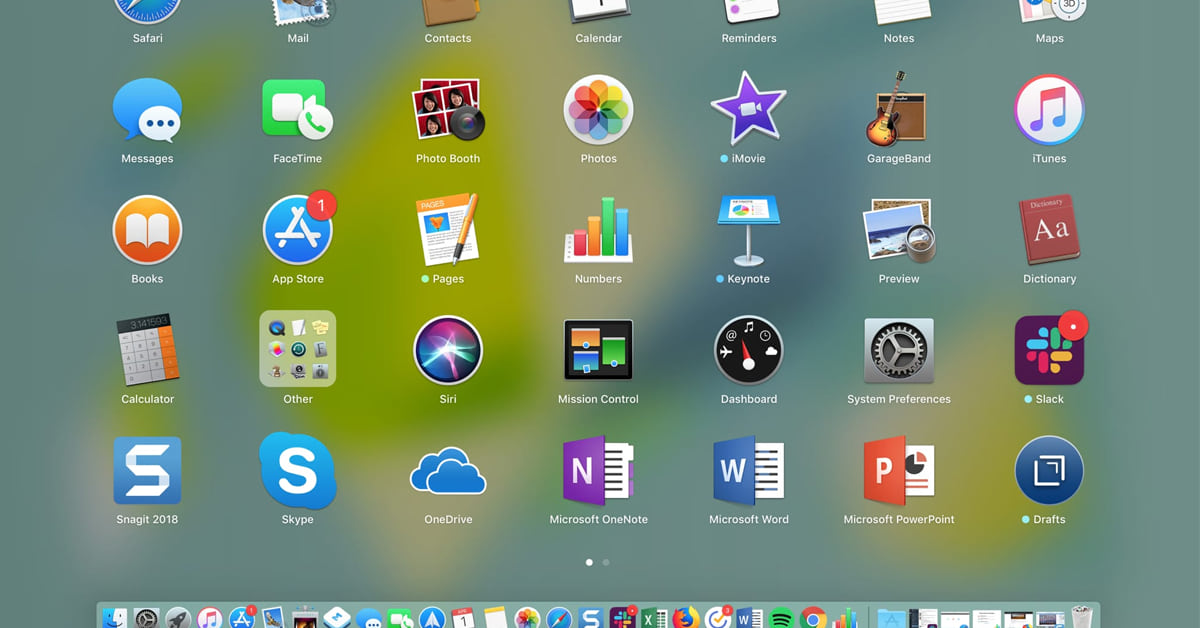Open Excel from the Dock
Image resolution: width=1200 pixels, height=628 pixels.
coord(654,619)
